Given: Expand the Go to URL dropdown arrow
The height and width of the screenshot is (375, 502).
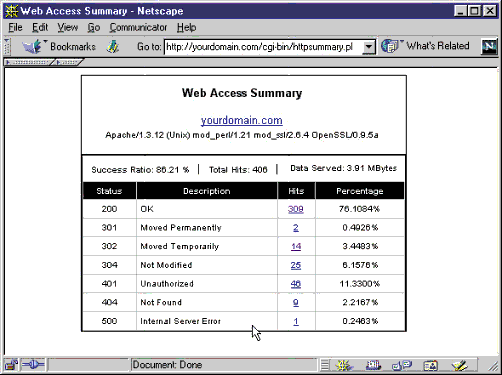Looking at the screenshot, I should 369,47.
